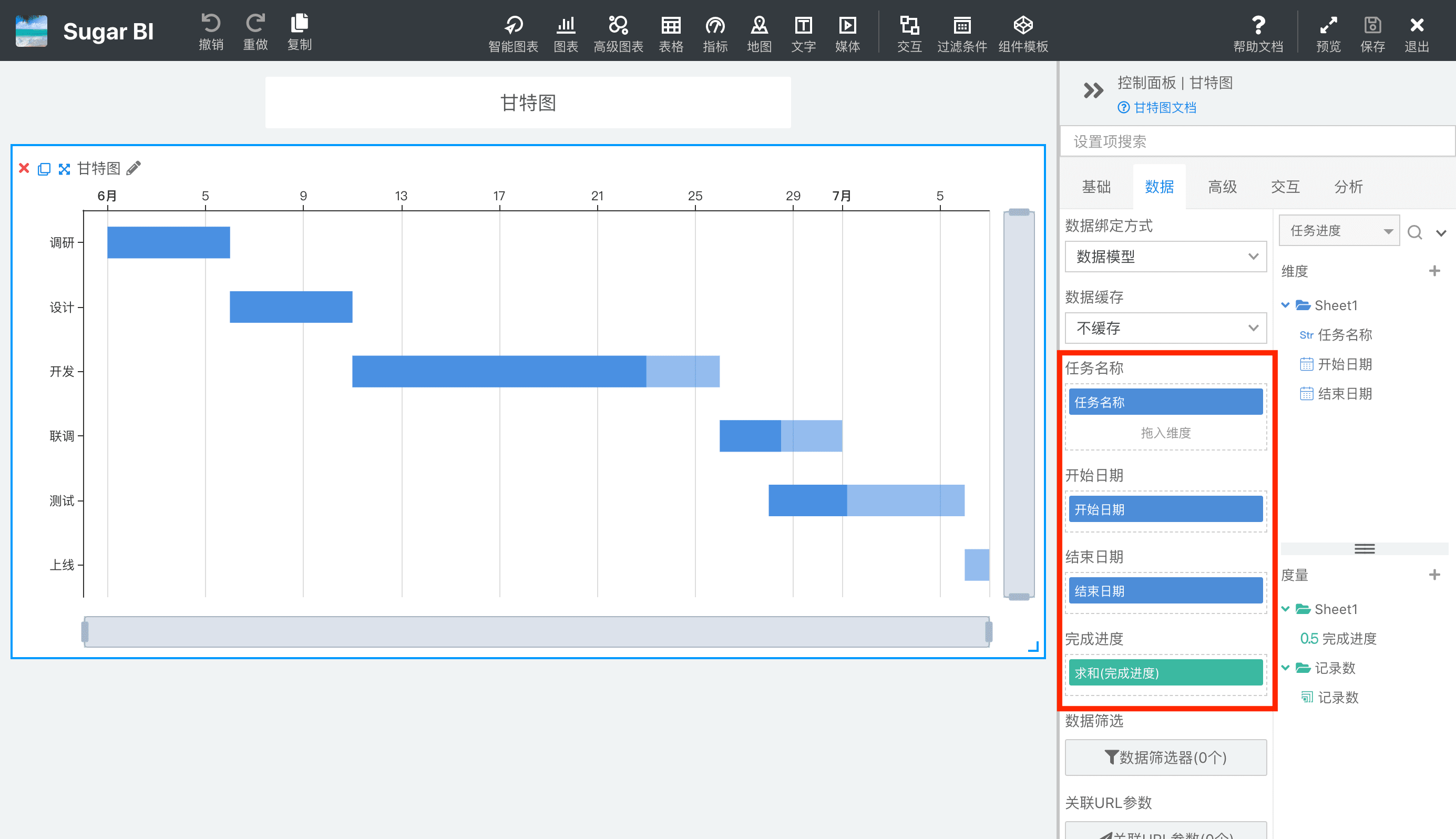Switch to the 交互 tab
Viewport: 1456px width, 839px height.
[1286, 187]
